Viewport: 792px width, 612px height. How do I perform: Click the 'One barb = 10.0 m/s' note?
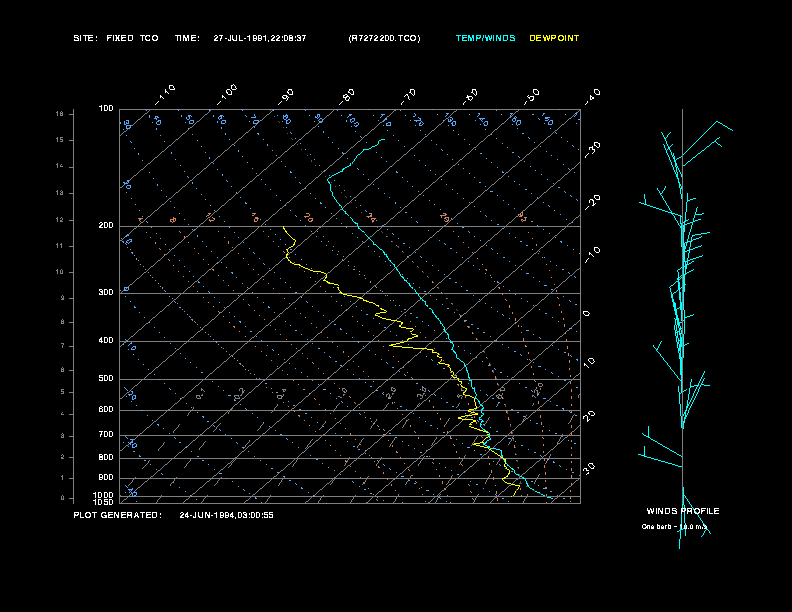click(x=675, y=527)
